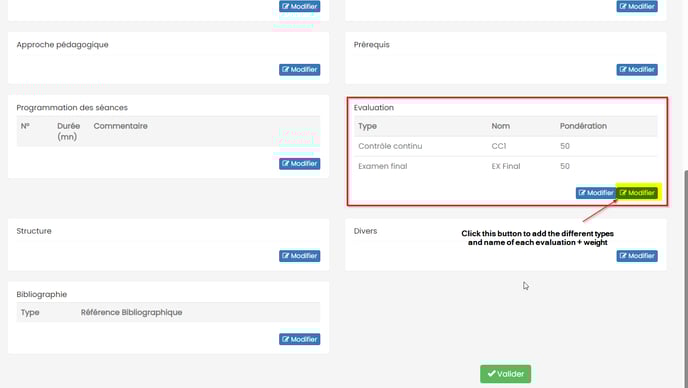Confirm the form with the green Valider button
The image size is (688, 388).
[505, 374]
